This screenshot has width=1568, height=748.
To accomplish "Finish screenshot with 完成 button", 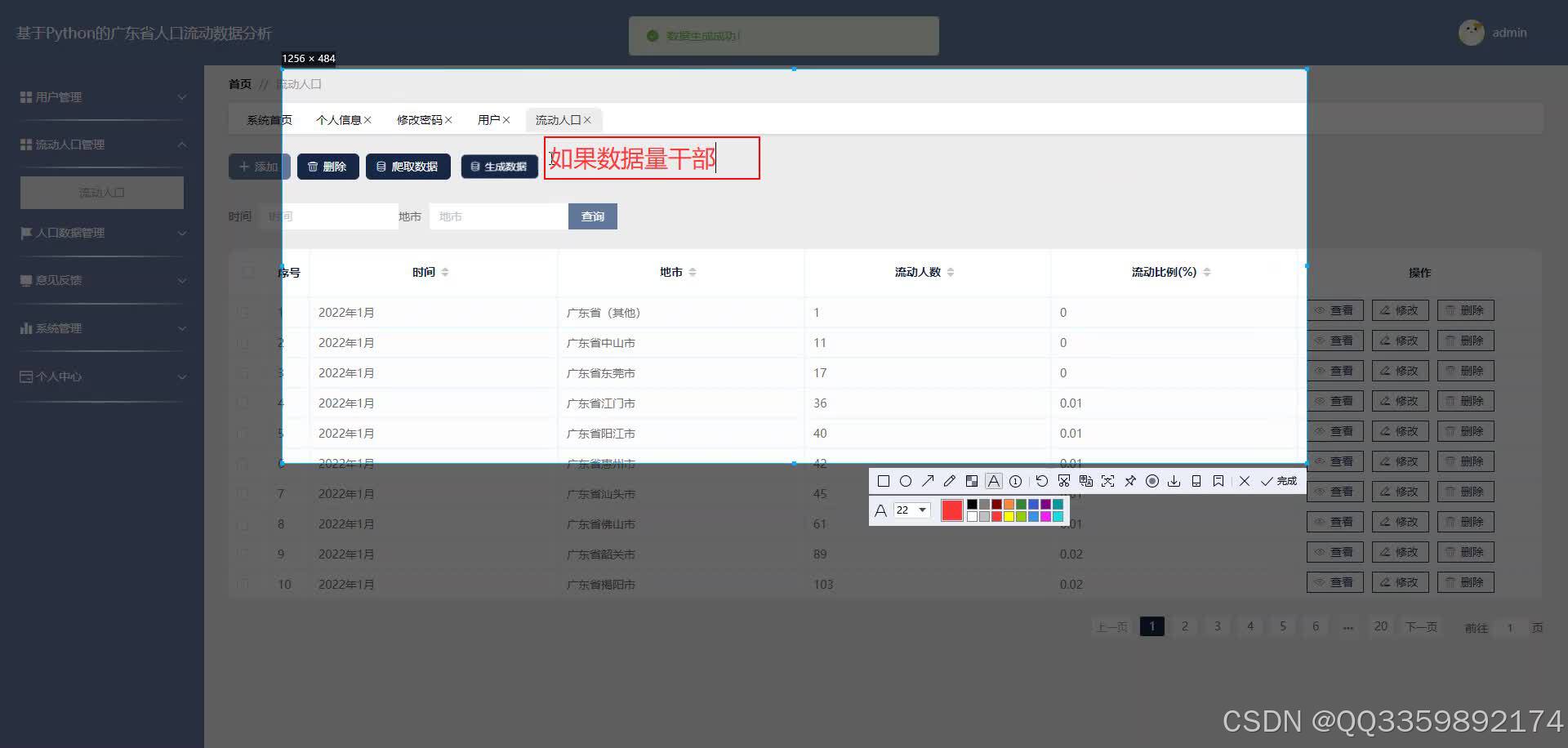I will (x=1279, y=481).
